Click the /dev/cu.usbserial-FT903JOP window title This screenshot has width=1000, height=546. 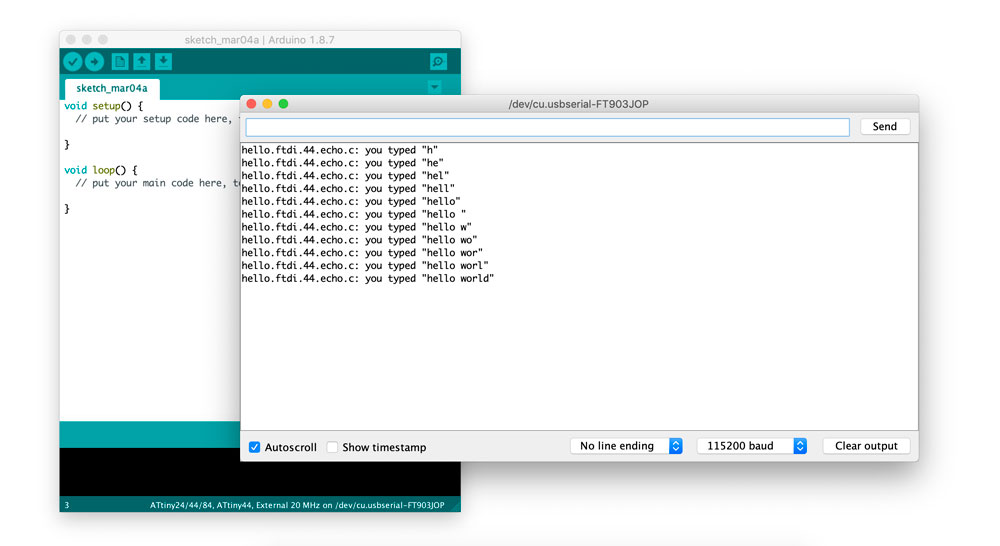[578, 104]
